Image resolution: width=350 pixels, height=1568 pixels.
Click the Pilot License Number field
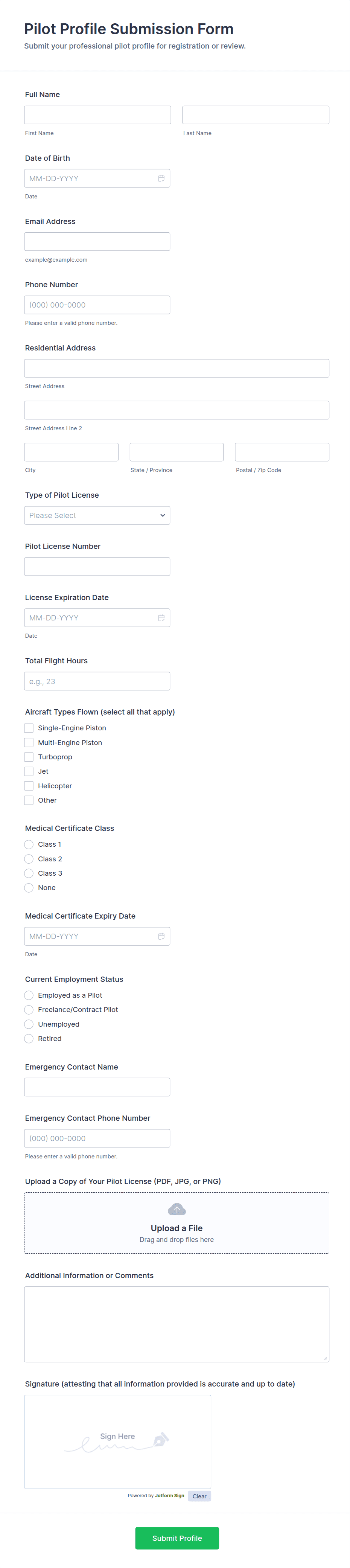coord(97,567)
